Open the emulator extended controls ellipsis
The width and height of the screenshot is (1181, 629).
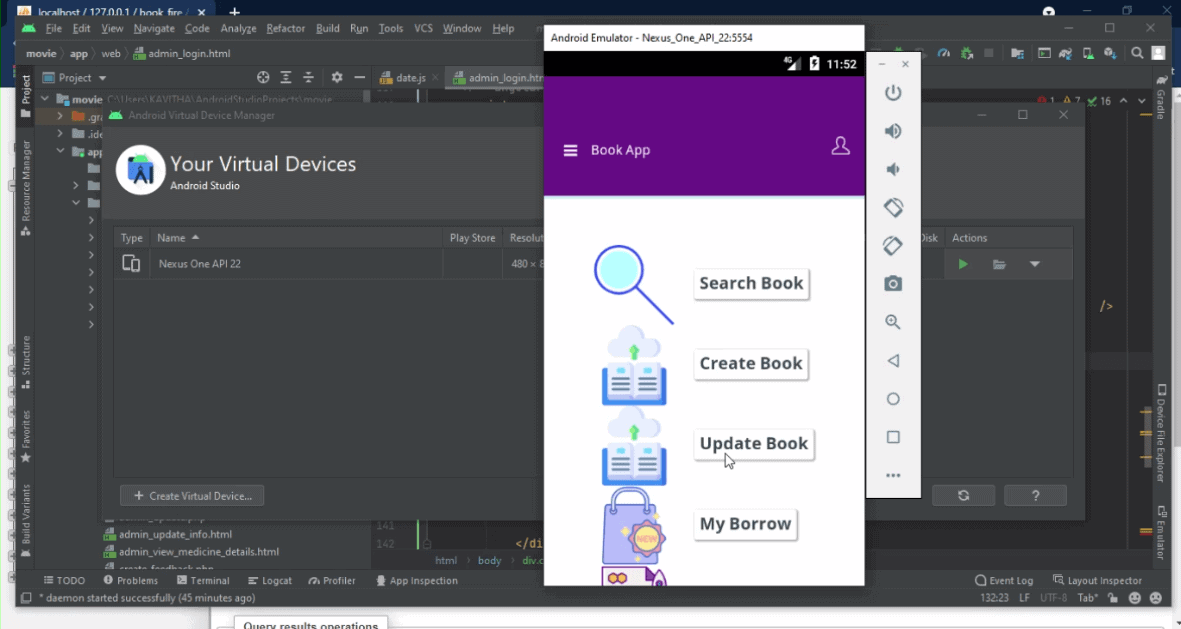tap(893, 476)
